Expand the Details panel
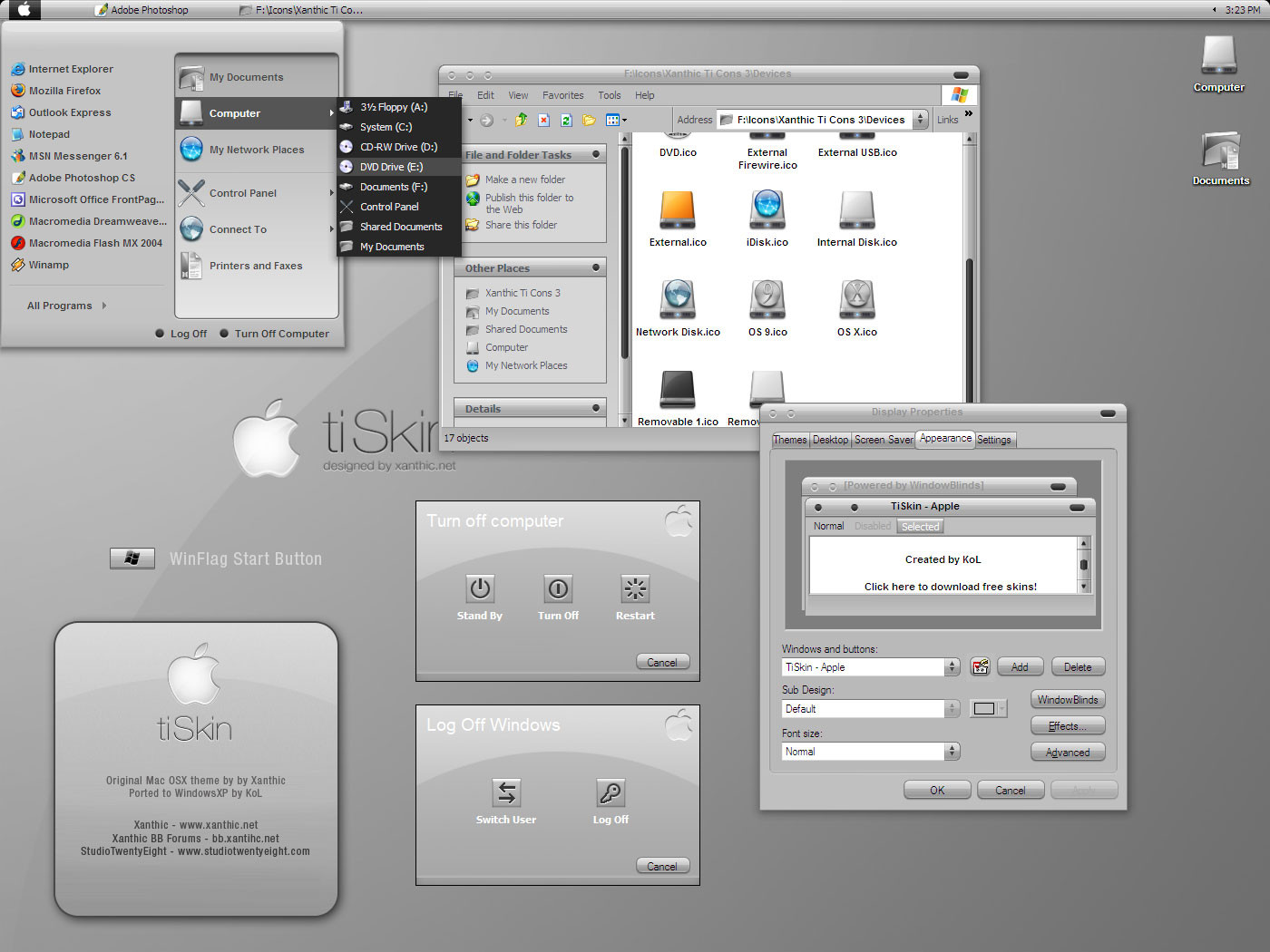This screenshot has width=1270, height=952. (596, 409)
